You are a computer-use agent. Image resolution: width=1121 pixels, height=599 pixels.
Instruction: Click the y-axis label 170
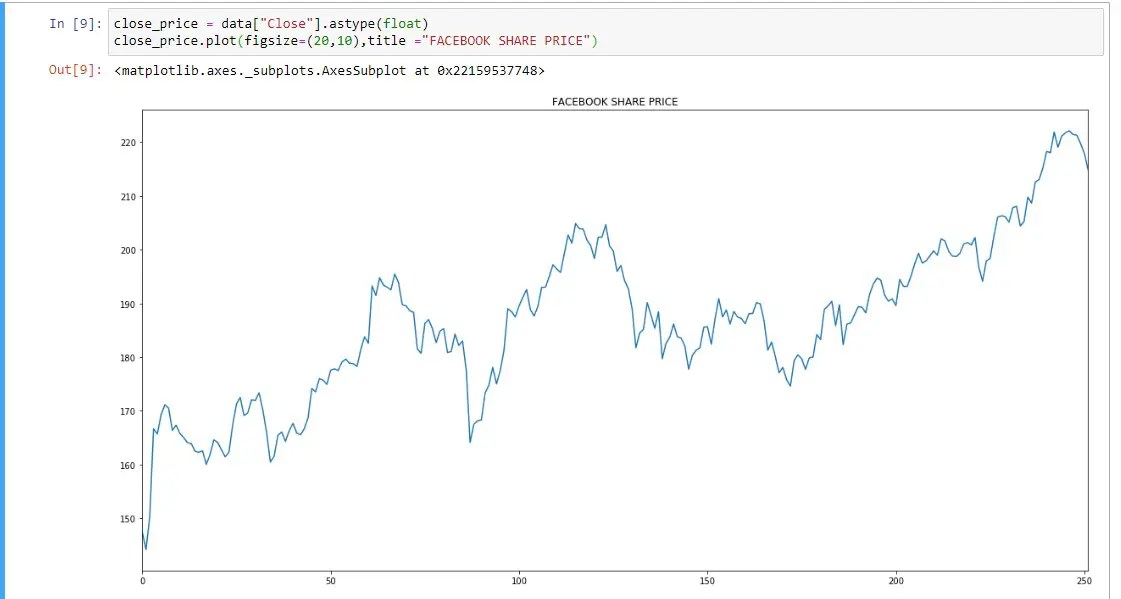[x=128, y=412]
